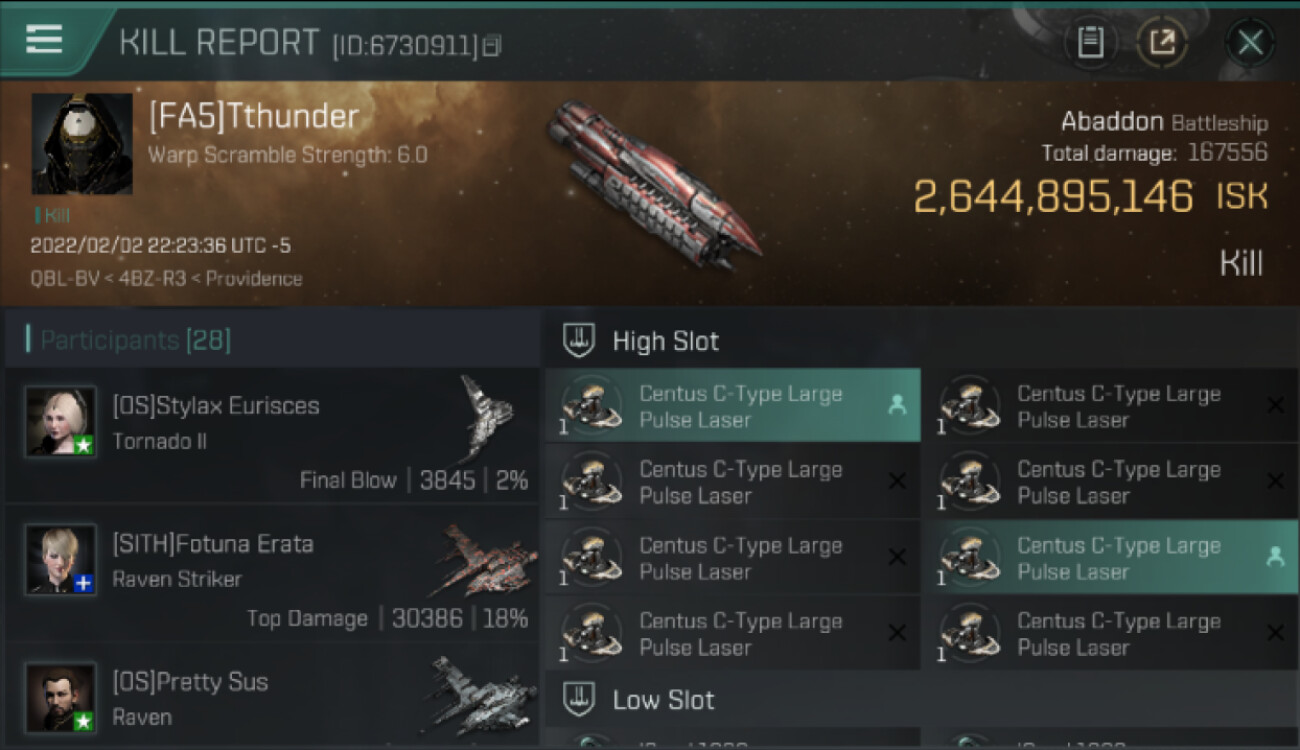The image size is (1300, 750).
Task: Click the share kill report icon
Action: pos(1162,43)
